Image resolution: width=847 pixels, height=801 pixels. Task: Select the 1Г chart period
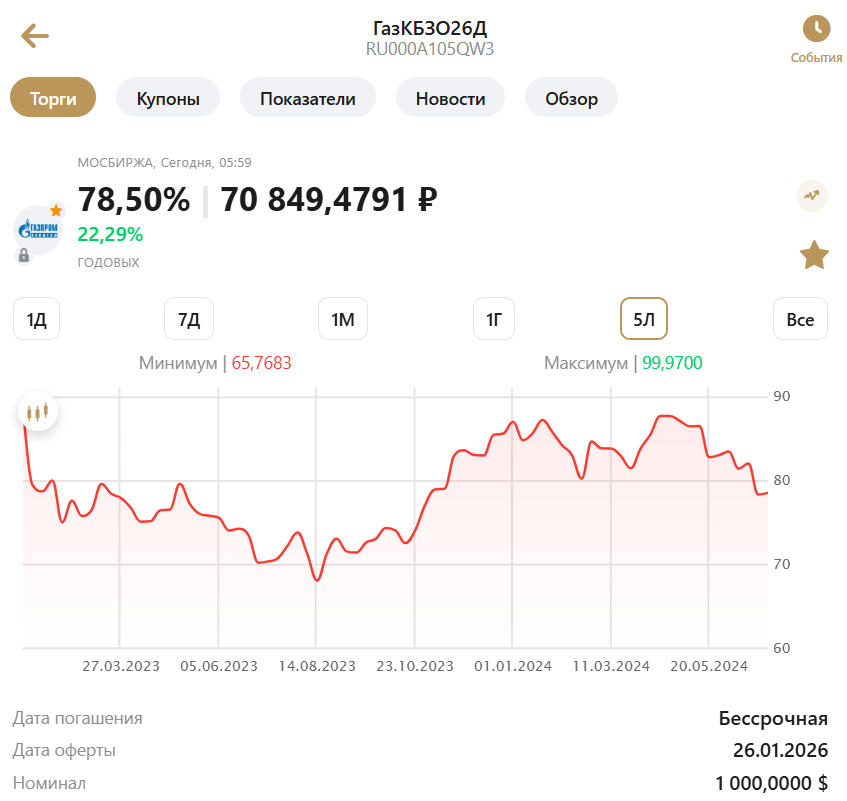(x=494, y=319)
